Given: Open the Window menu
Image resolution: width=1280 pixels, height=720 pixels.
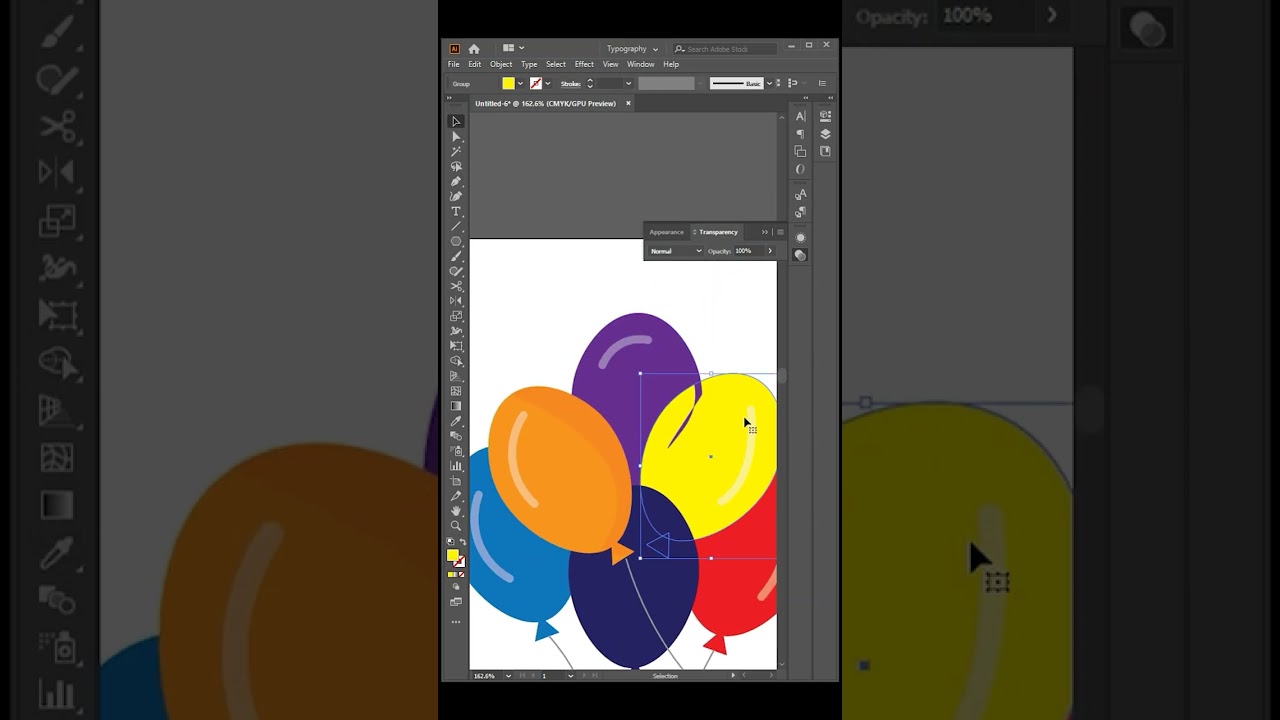Looking at the screenshot, I should pos(641,64).
